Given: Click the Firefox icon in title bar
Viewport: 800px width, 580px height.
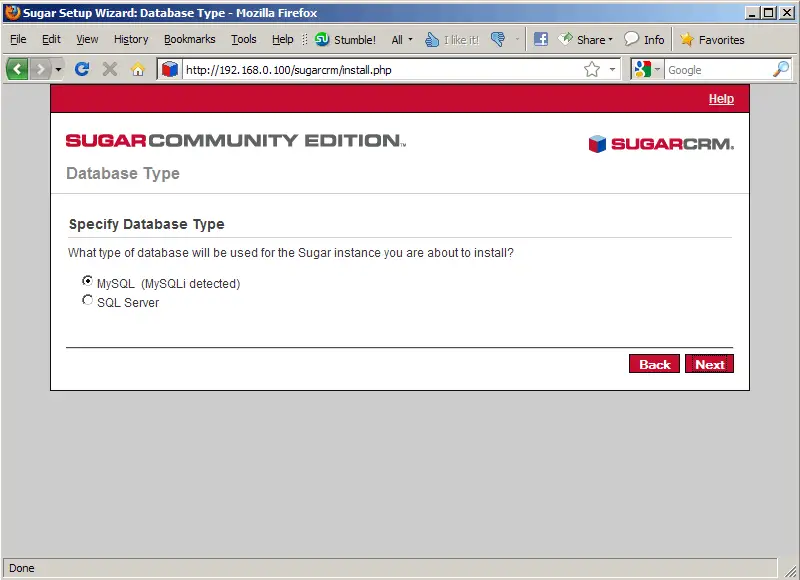Looking at the screenshot, I should click(12, 12).
